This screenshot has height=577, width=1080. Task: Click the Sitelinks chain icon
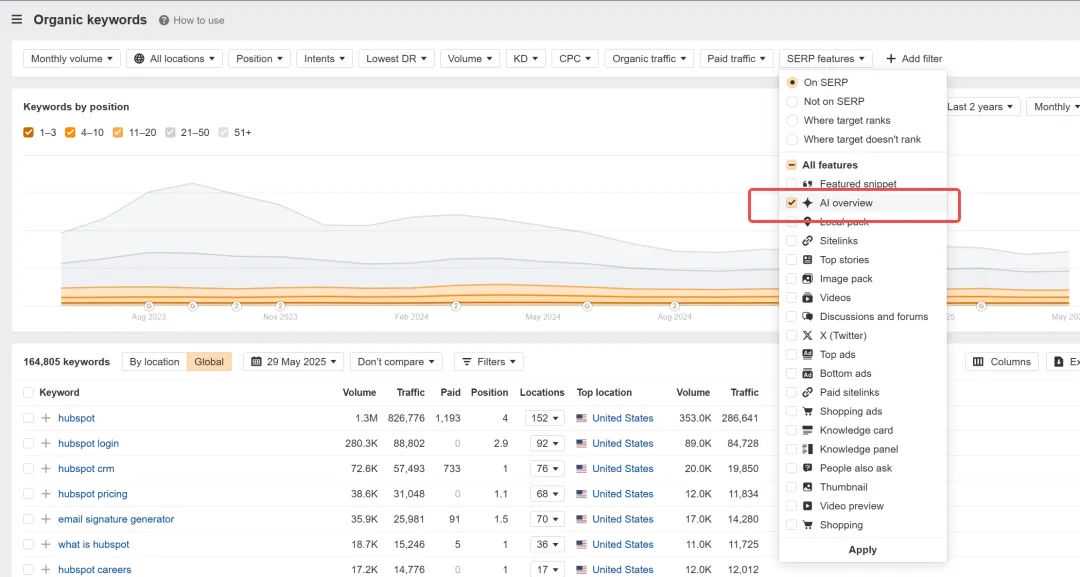[x=807, y=241]
